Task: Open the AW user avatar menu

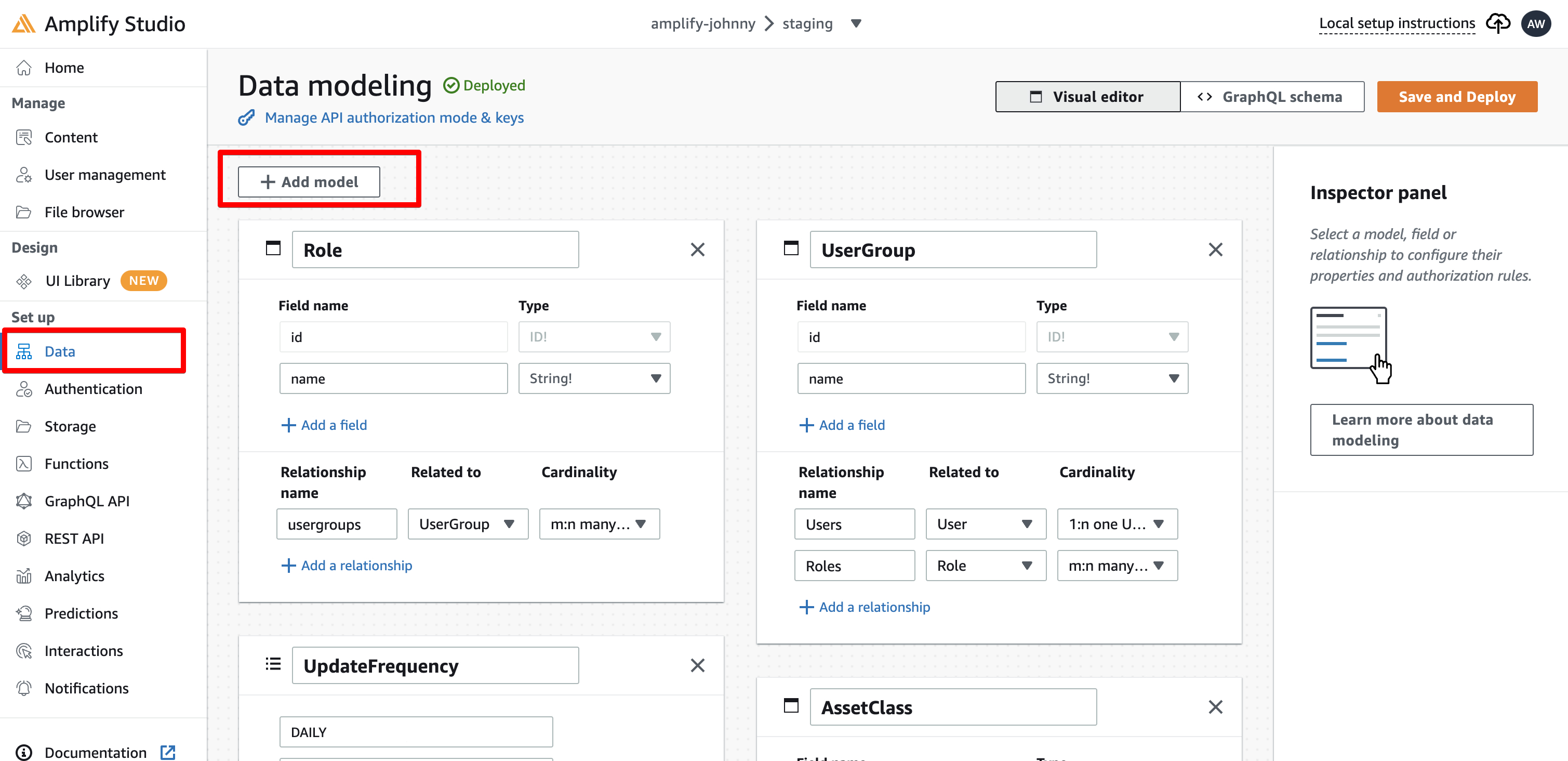Action: click(x=1535, y=23)
